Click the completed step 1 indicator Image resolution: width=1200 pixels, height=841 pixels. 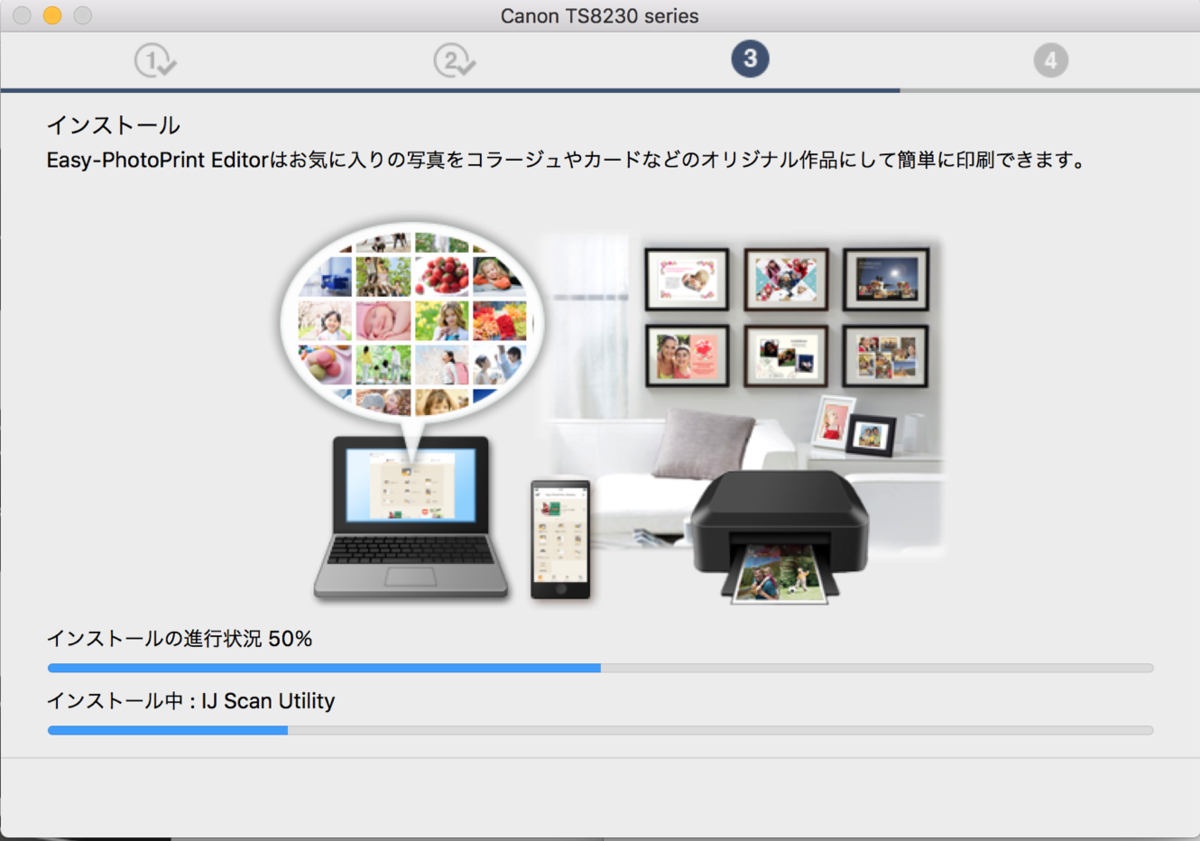click(154, 61)
